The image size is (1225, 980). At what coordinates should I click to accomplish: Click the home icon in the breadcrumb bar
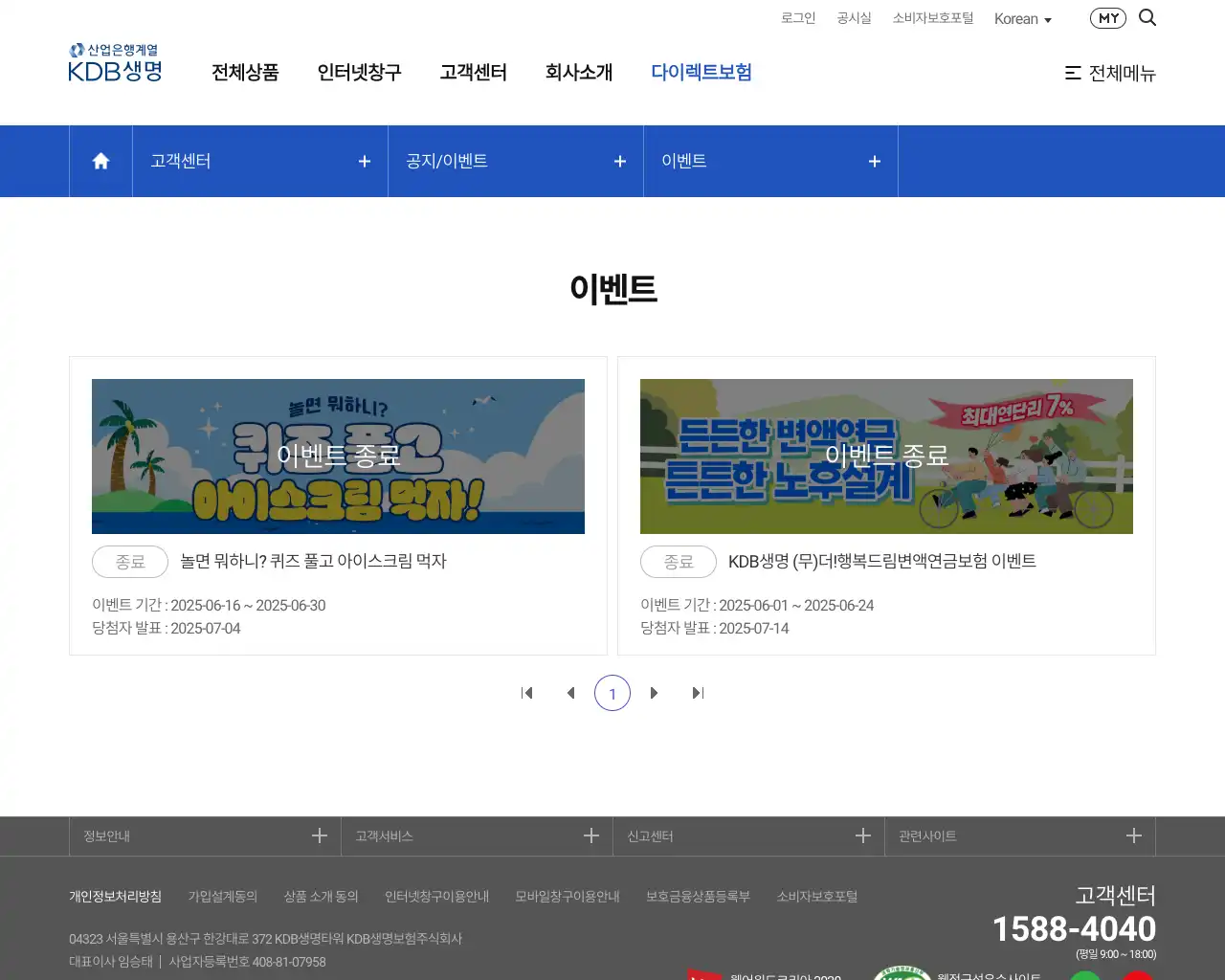100,161
